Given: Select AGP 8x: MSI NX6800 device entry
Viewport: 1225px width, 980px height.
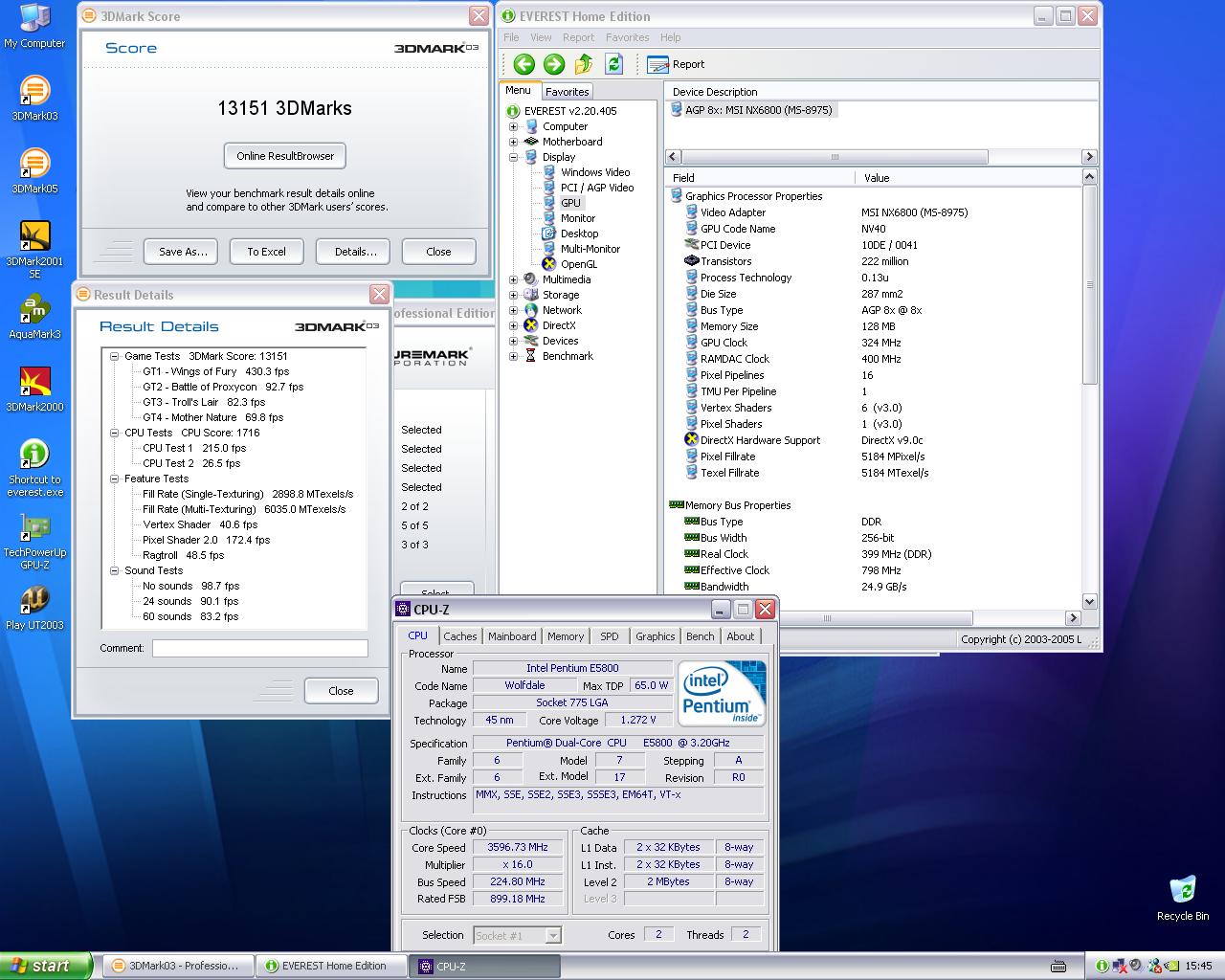Looking at the screenshot, I should pyautogui.click(x=752, y=110).
